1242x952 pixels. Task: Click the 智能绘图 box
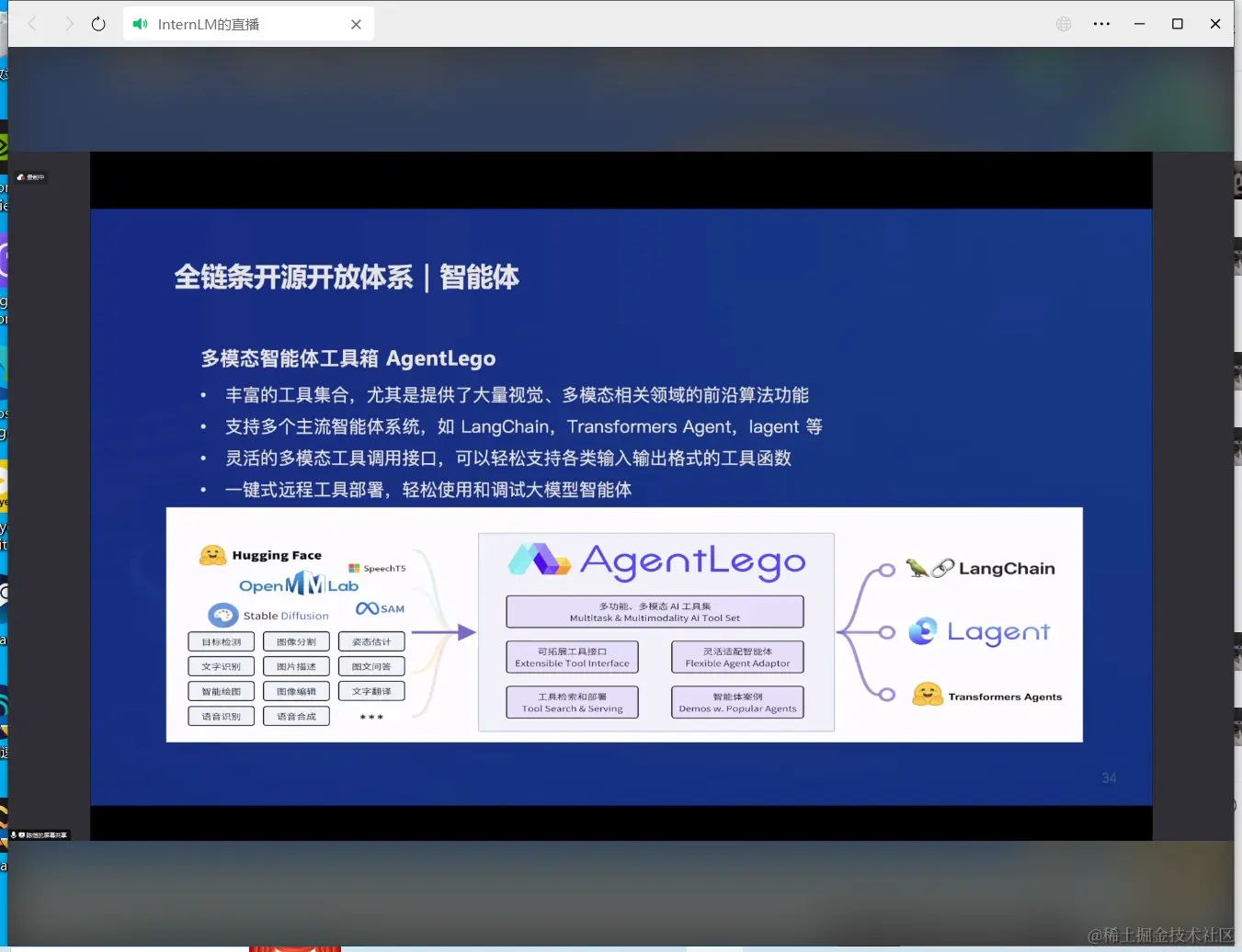pyautogui.click(x=222, y=691)
